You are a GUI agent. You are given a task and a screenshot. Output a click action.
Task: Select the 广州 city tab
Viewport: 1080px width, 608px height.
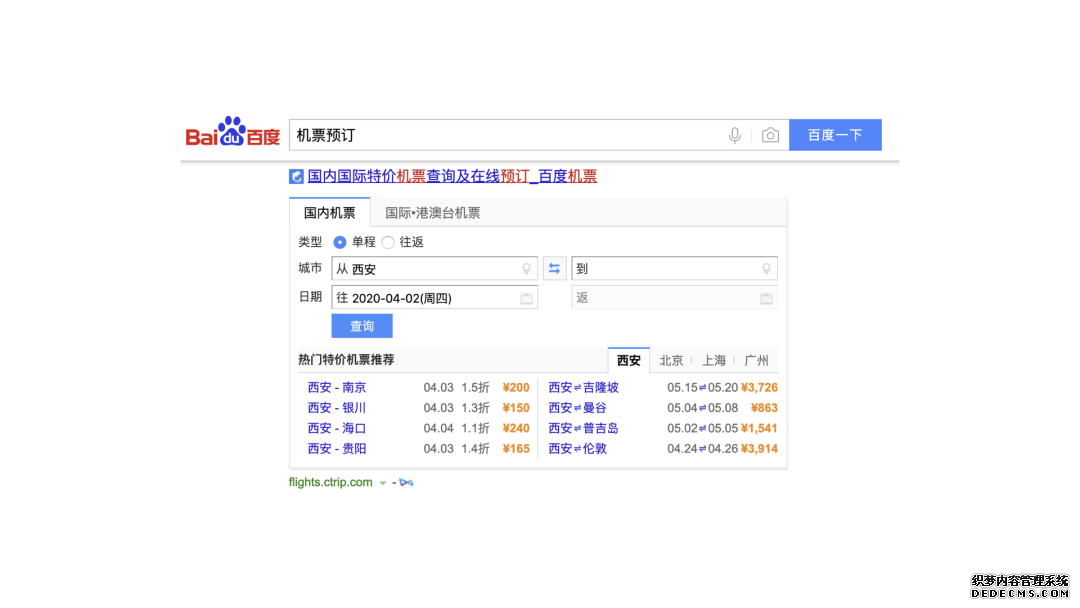(757, 360)
